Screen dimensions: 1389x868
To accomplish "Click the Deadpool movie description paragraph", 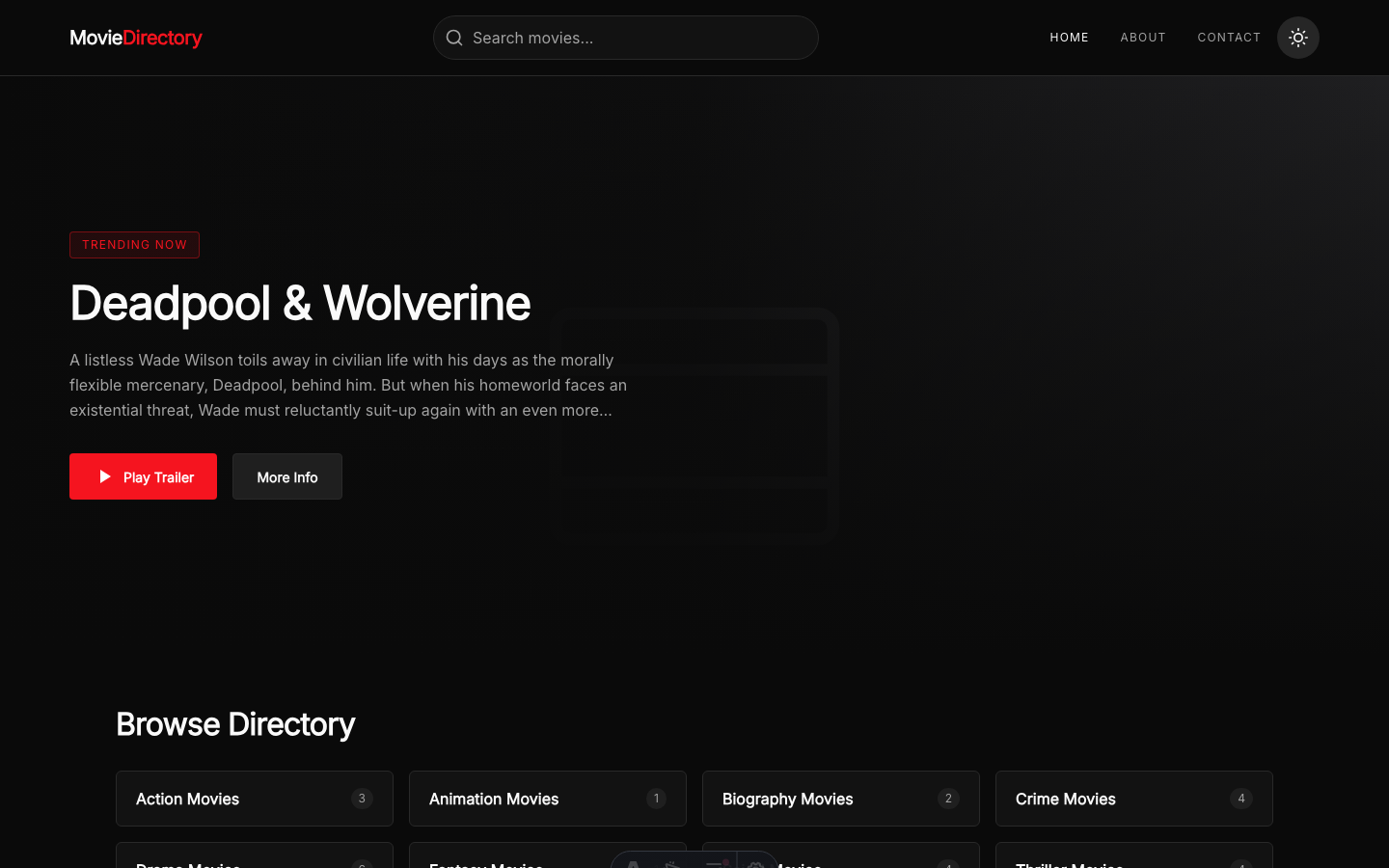I will [348, 385].
